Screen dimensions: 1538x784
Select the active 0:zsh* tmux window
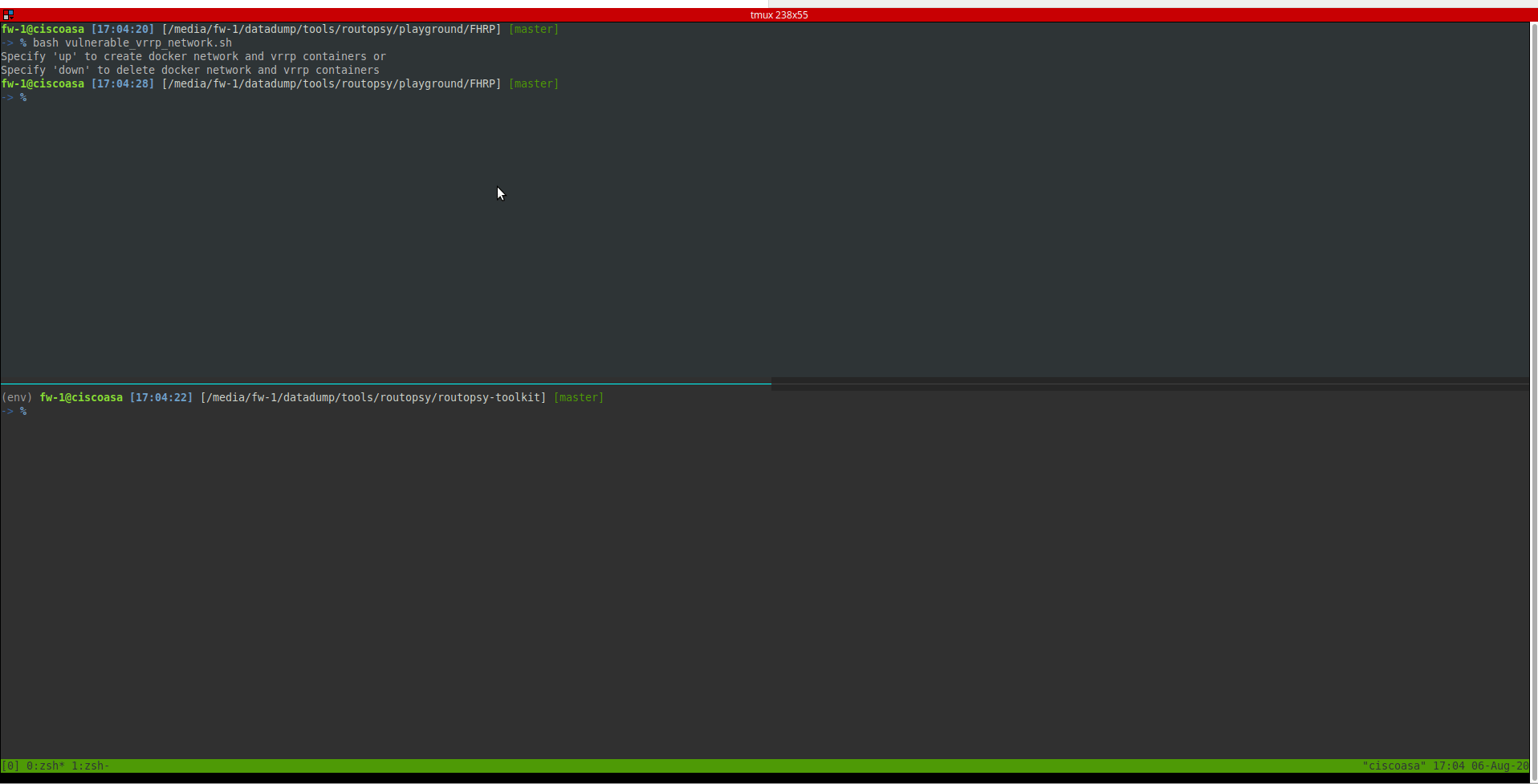(45, 766)
